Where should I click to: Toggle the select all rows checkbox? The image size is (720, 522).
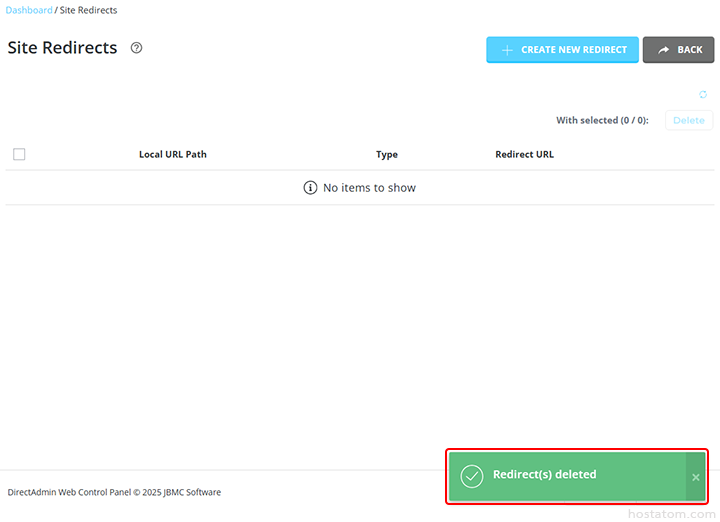(x=19, y=154)
